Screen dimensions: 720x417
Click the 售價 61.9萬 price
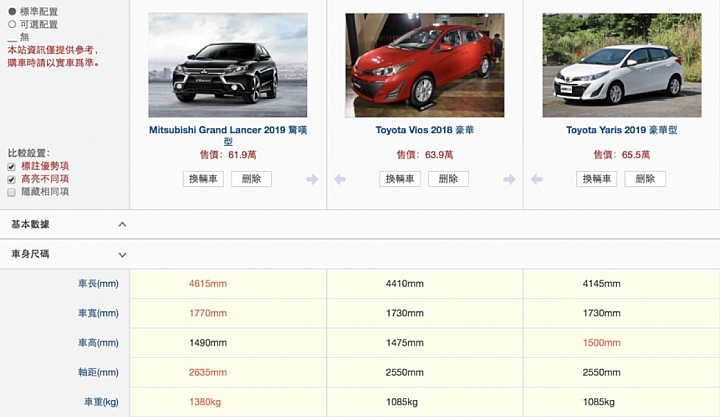(228, 155)
